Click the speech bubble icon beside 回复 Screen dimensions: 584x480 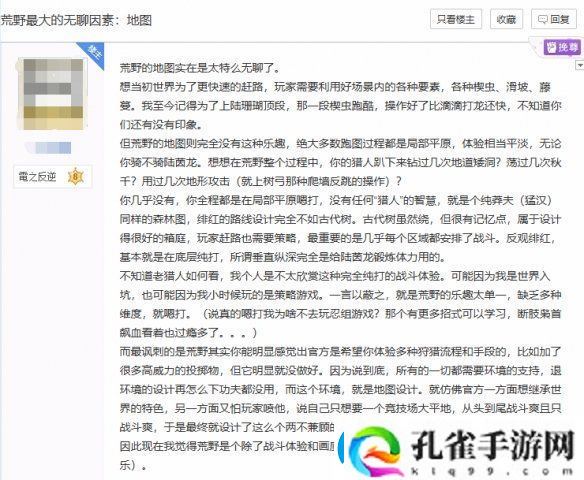543,19
